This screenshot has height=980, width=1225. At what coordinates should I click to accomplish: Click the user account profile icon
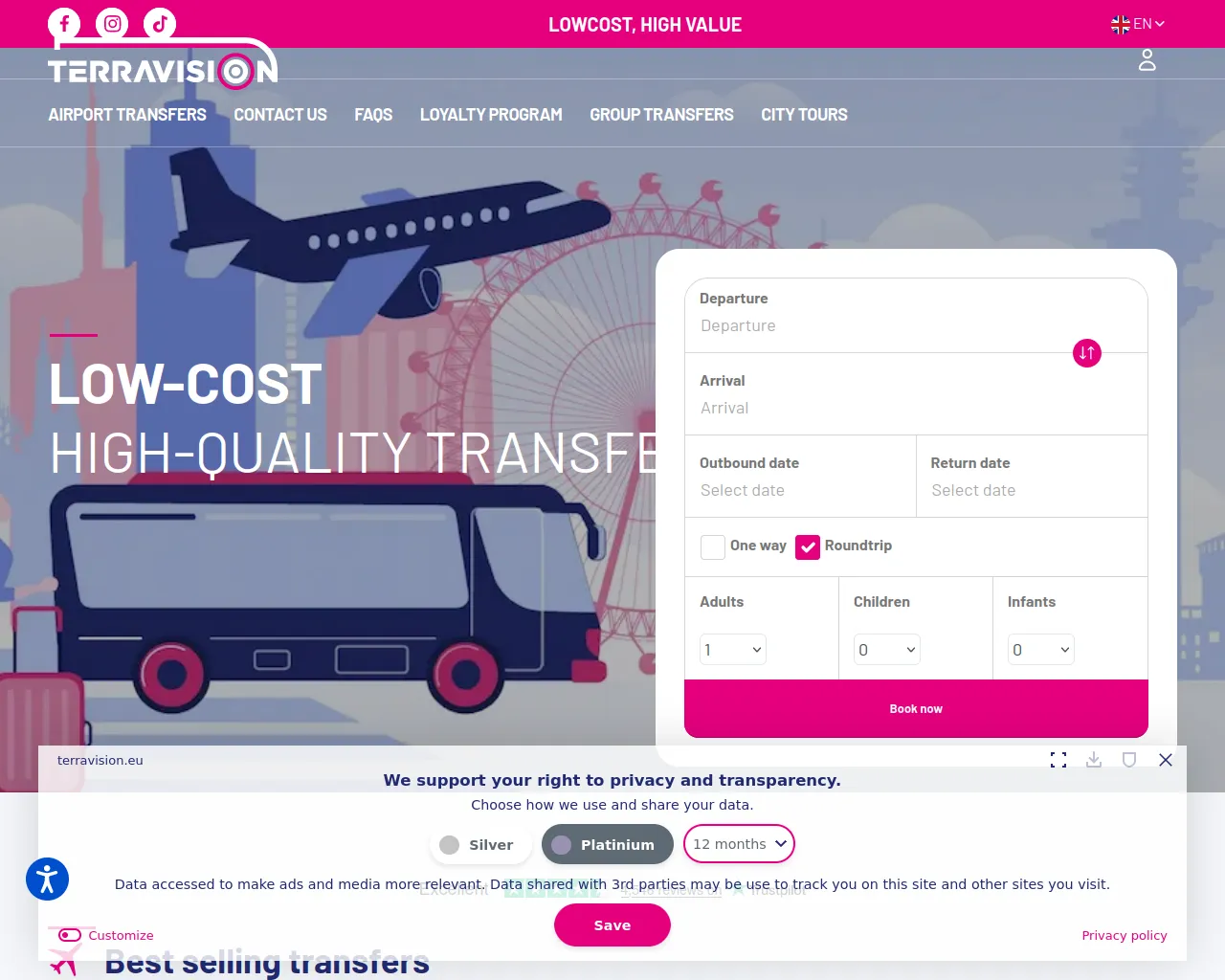tap(1147, 60)
